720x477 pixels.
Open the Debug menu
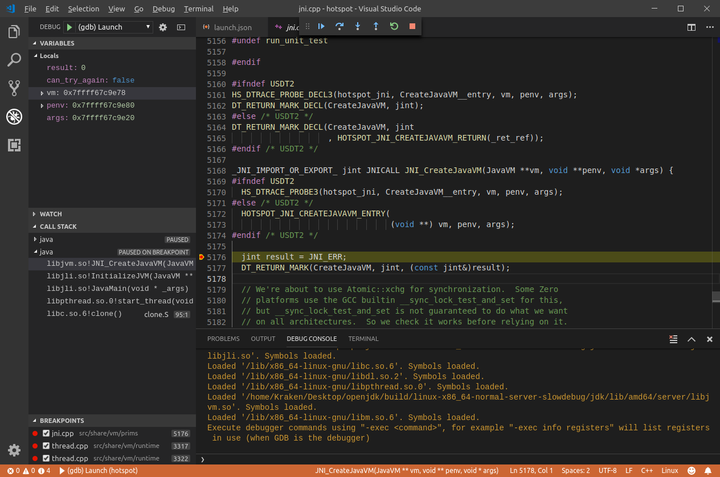tap(163, 9)
